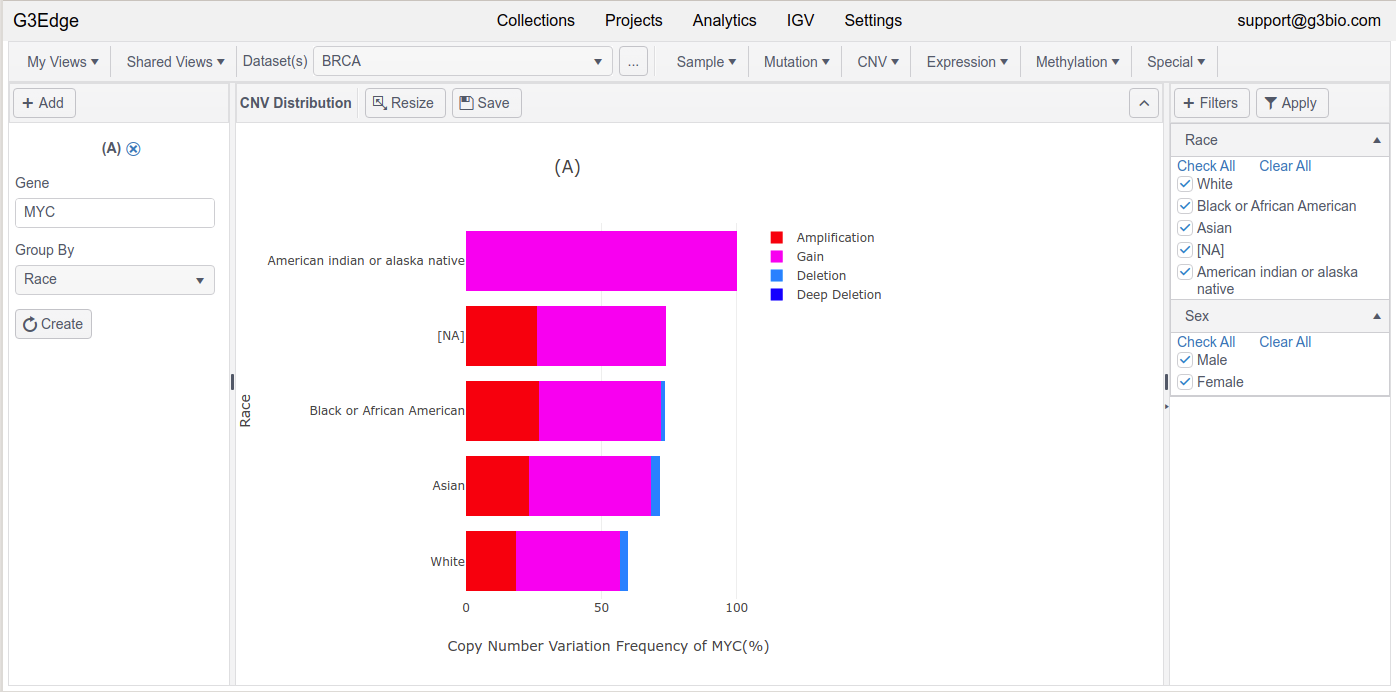Save the CNV Distribution chart
Viewport: 1396px width, 692px height.
point(487,103)
